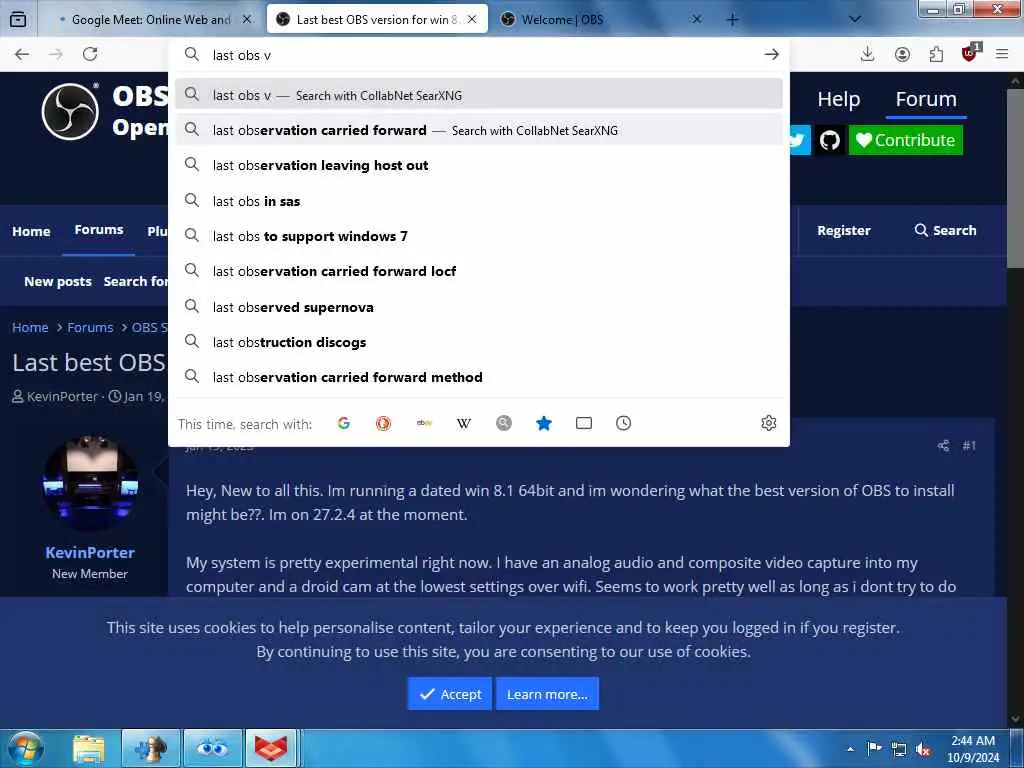Click the Go arrow in address bar

(x=771, y=54)
